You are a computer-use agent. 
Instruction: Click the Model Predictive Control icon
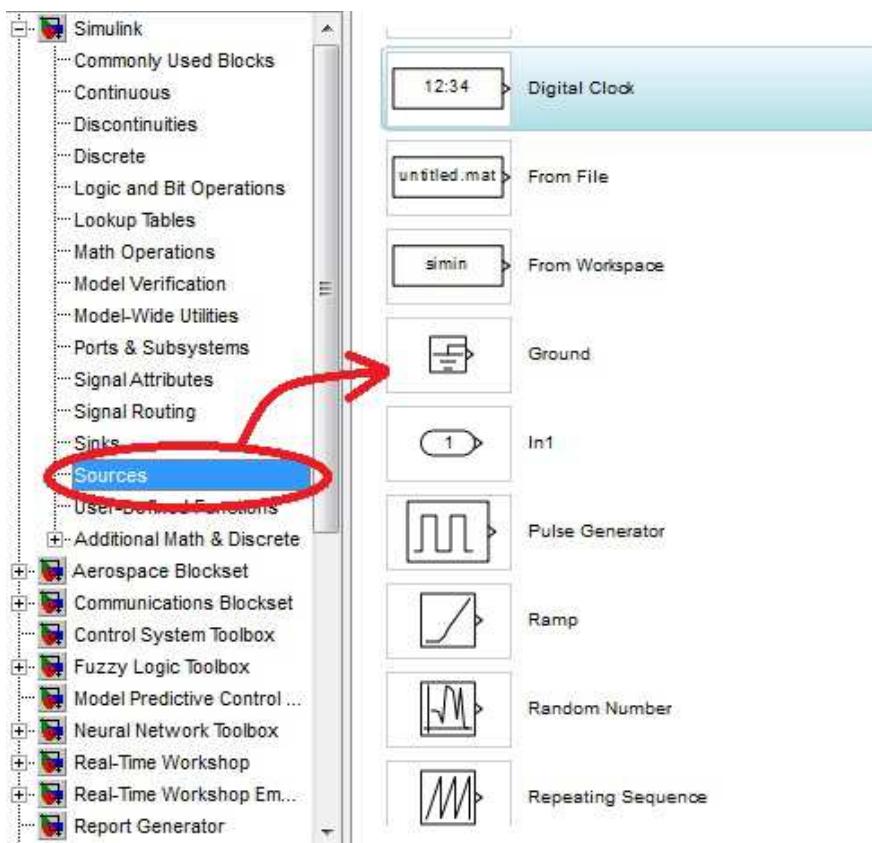click(52, 699)
